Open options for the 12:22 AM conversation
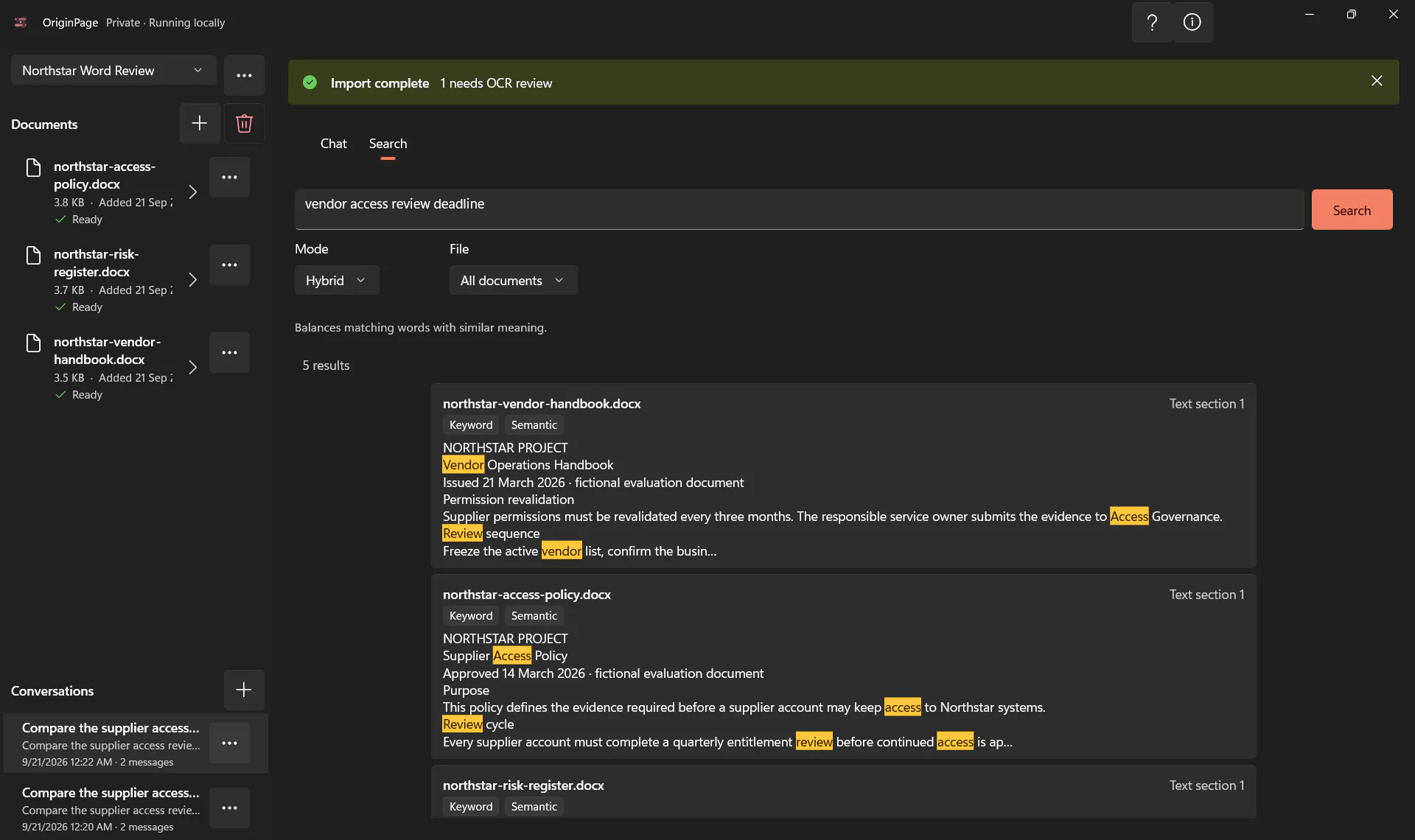The image size is (1415, 840). (229, 743)
